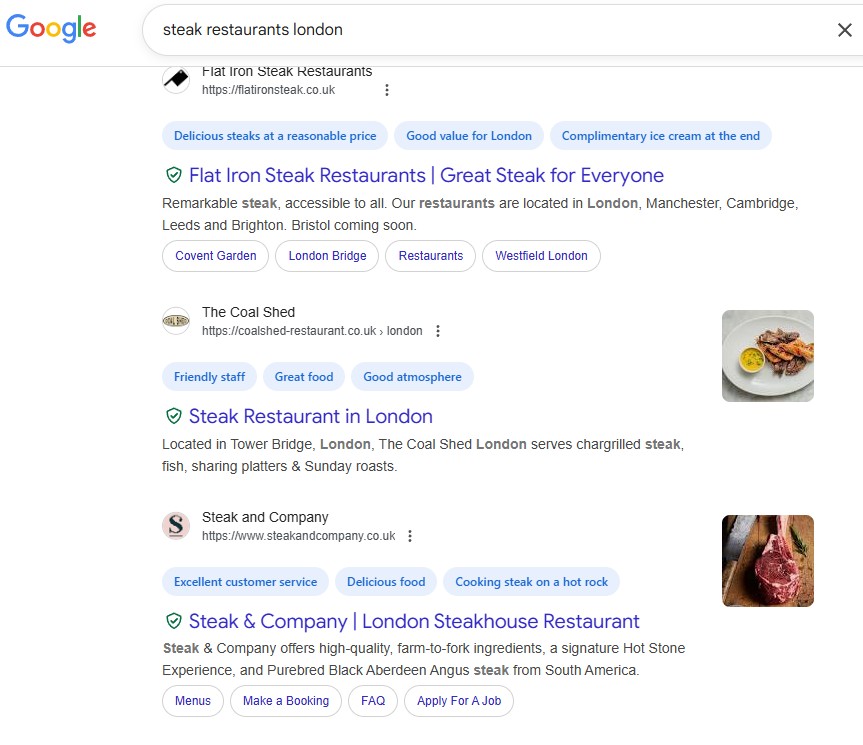This screenshot has height=745, width=863.
Task: Click shield icon beside Steak Restaurant in London
Action: point(174,417)
